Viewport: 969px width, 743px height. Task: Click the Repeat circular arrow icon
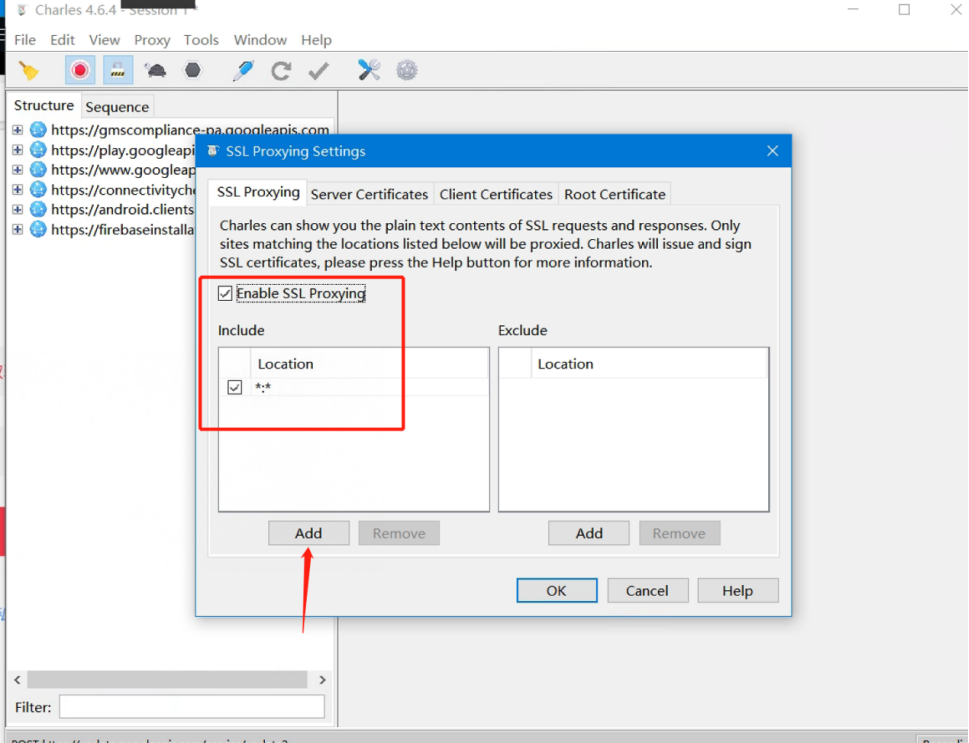tap(281, 70)
